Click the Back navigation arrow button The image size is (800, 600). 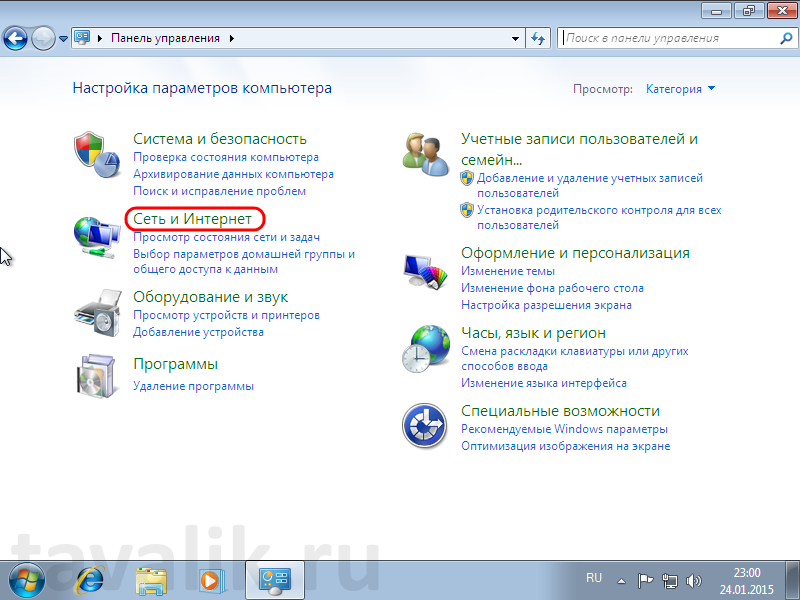[15, 38]
